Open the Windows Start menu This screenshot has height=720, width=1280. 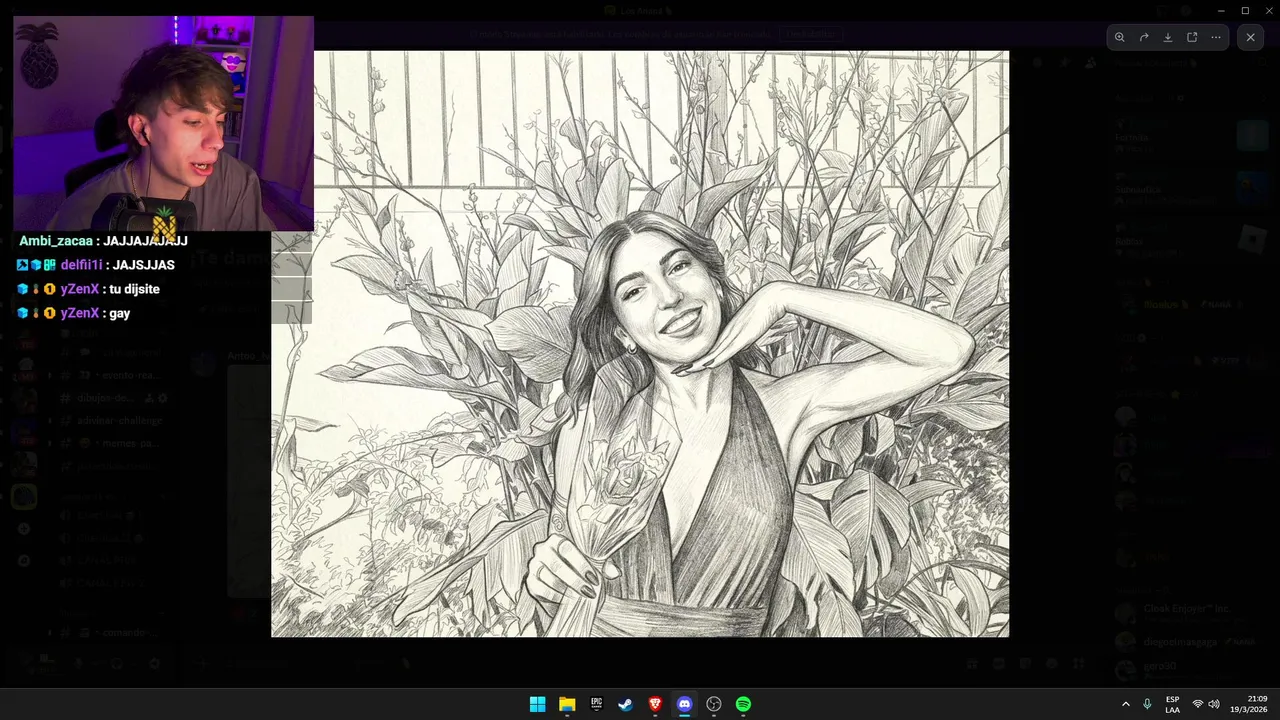[x=537, y=704]
